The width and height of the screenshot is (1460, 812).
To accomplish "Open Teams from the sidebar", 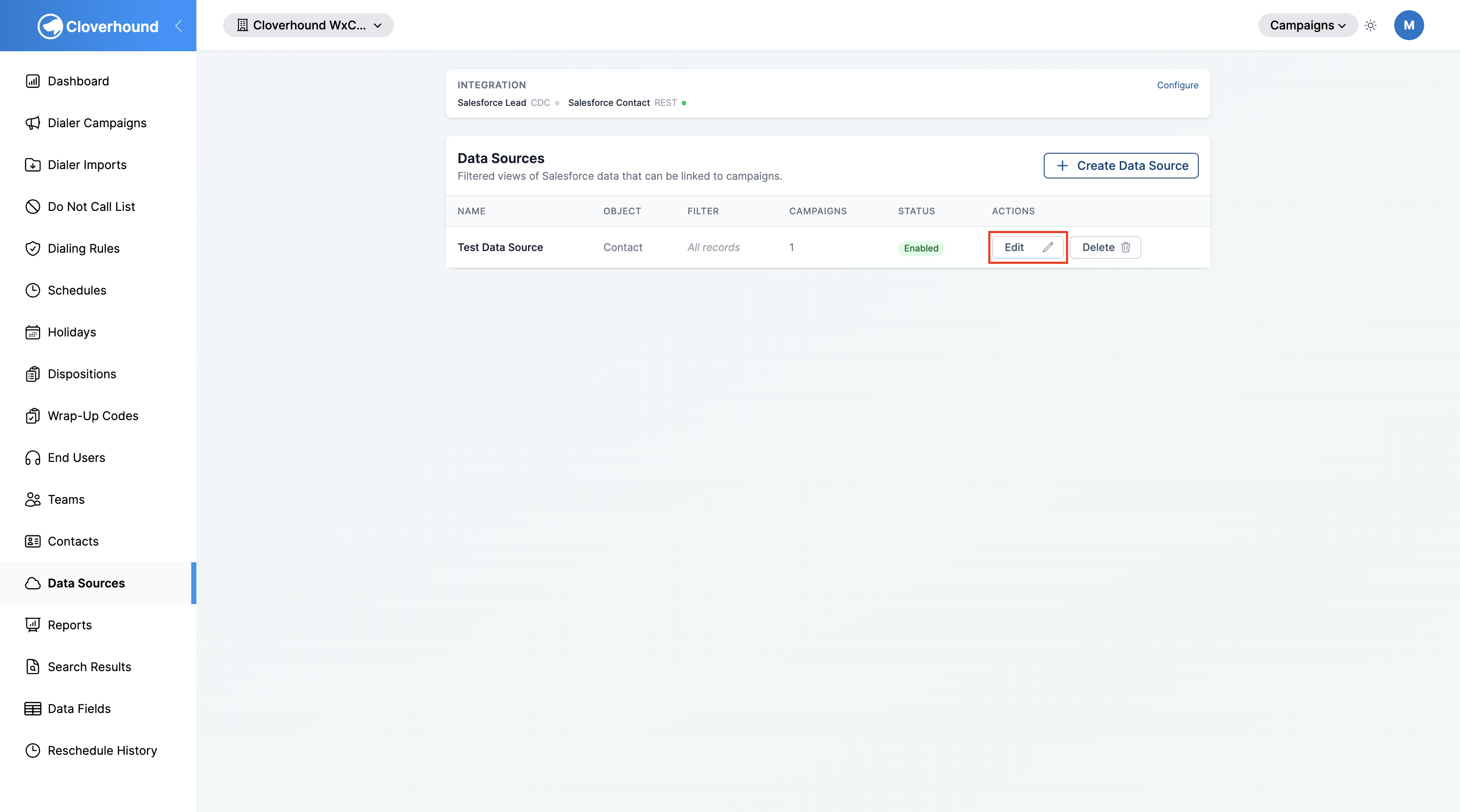I will [x=98, y=499].
